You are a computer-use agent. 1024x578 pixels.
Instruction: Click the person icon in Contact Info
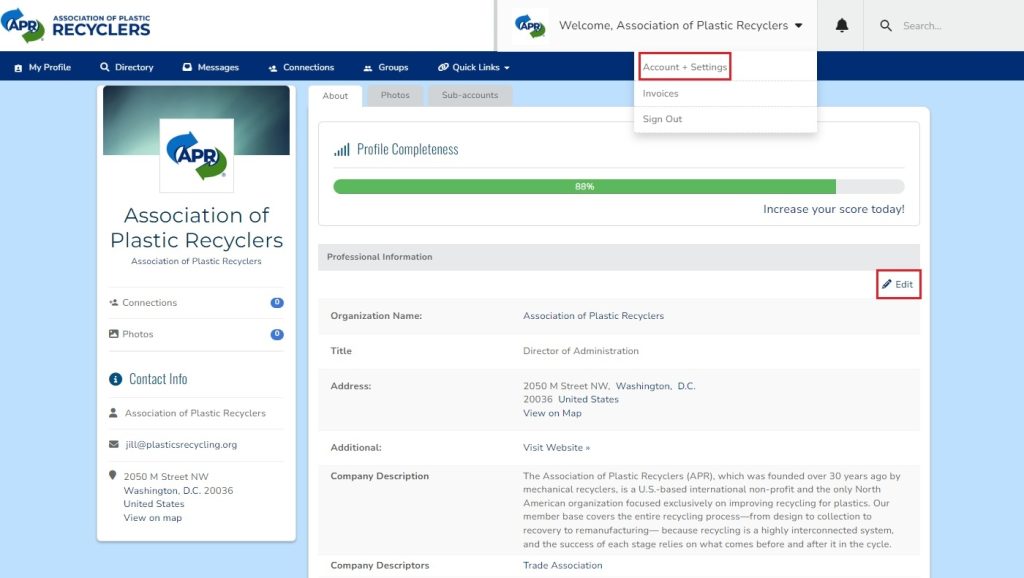[x=113, y=413]
